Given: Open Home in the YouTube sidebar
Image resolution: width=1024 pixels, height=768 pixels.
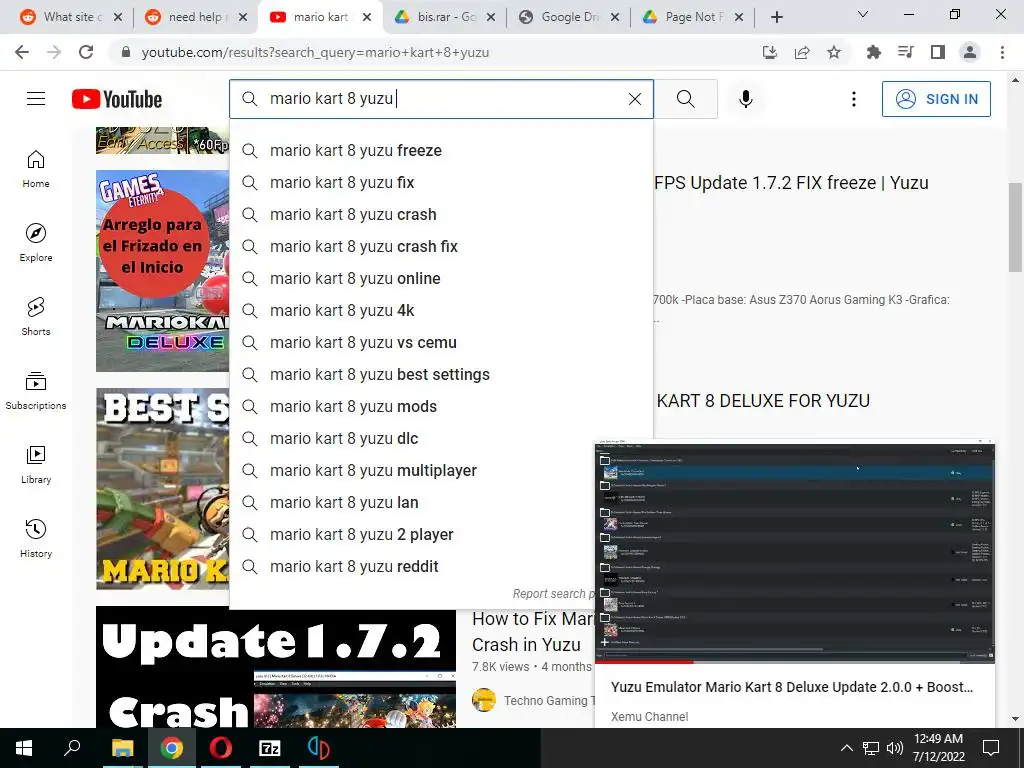Looking at the screenshot, I should pos(36,168).
